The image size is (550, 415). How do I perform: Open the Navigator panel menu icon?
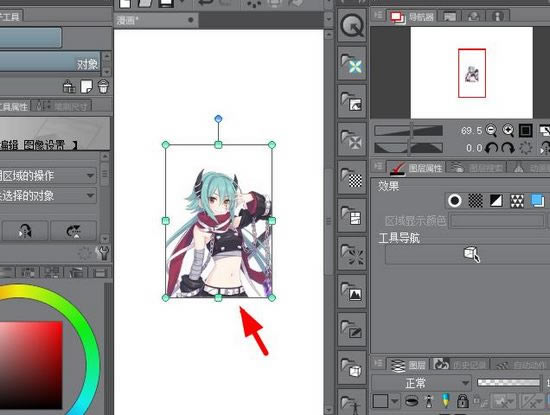tap(378, 15)
